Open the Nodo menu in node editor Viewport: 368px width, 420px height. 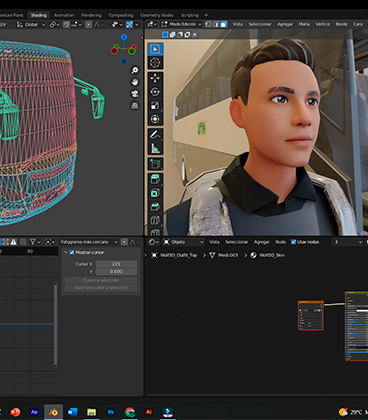pyautogui.click(x=280, y=242)
